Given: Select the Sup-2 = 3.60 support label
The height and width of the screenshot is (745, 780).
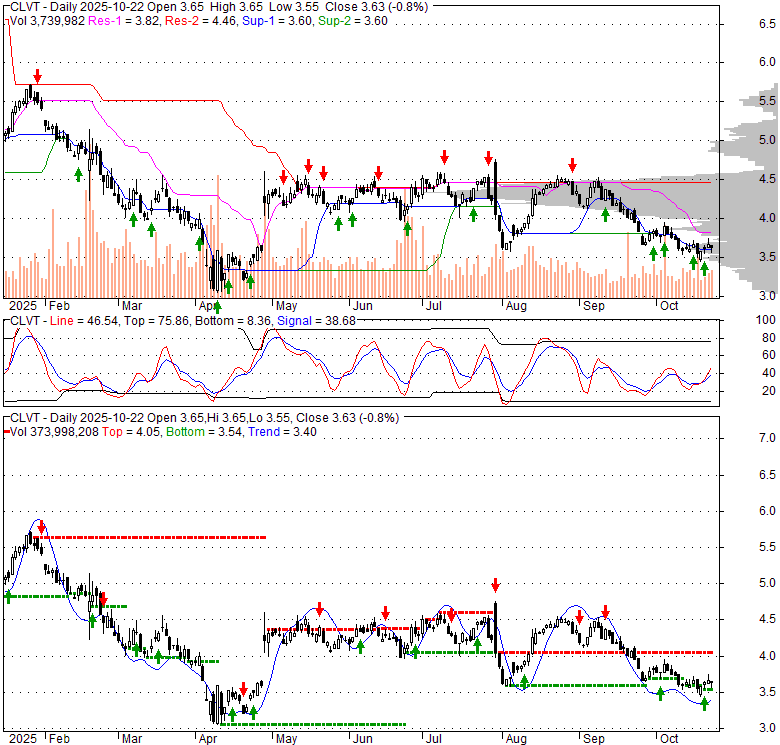Looking at the screenshot, I should click(x=353, y=21).
